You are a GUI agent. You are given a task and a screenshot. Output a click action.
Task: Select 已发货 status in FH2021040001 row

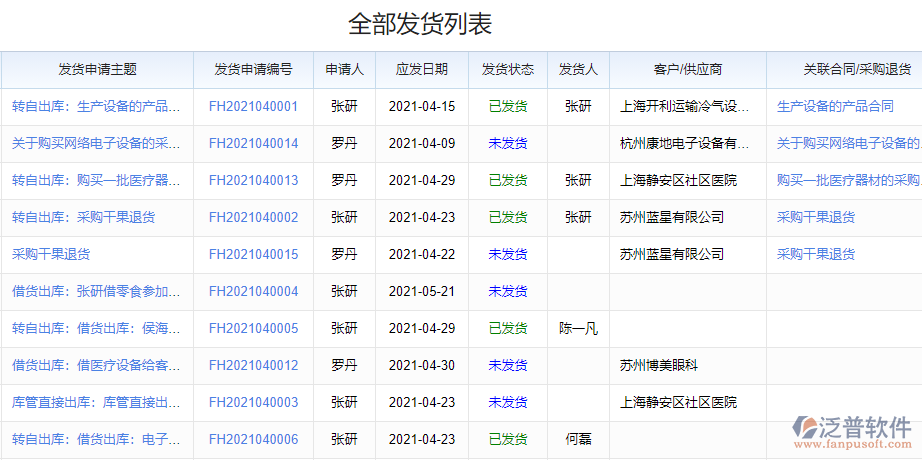pos(508,106)
